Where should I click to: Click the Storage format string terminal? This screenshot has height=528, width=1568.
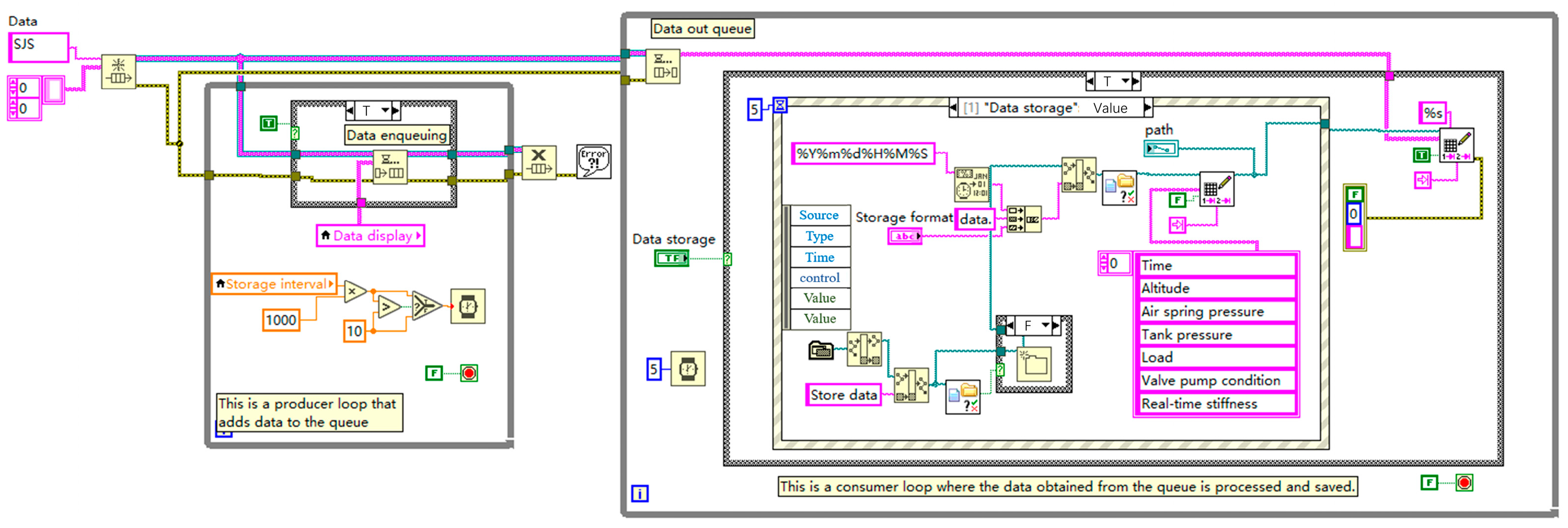pos(905,236)
